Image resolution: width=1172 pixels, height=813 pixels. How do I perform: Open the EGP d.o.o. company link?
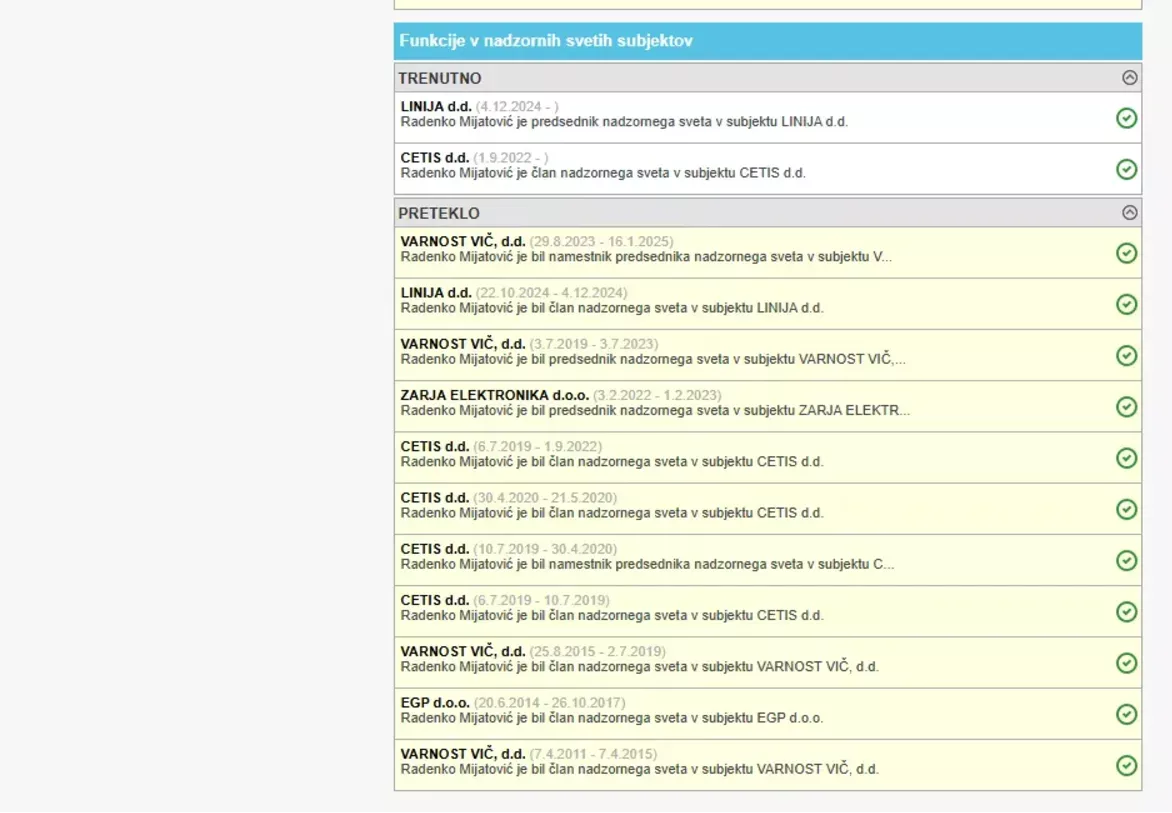[435, 702]
